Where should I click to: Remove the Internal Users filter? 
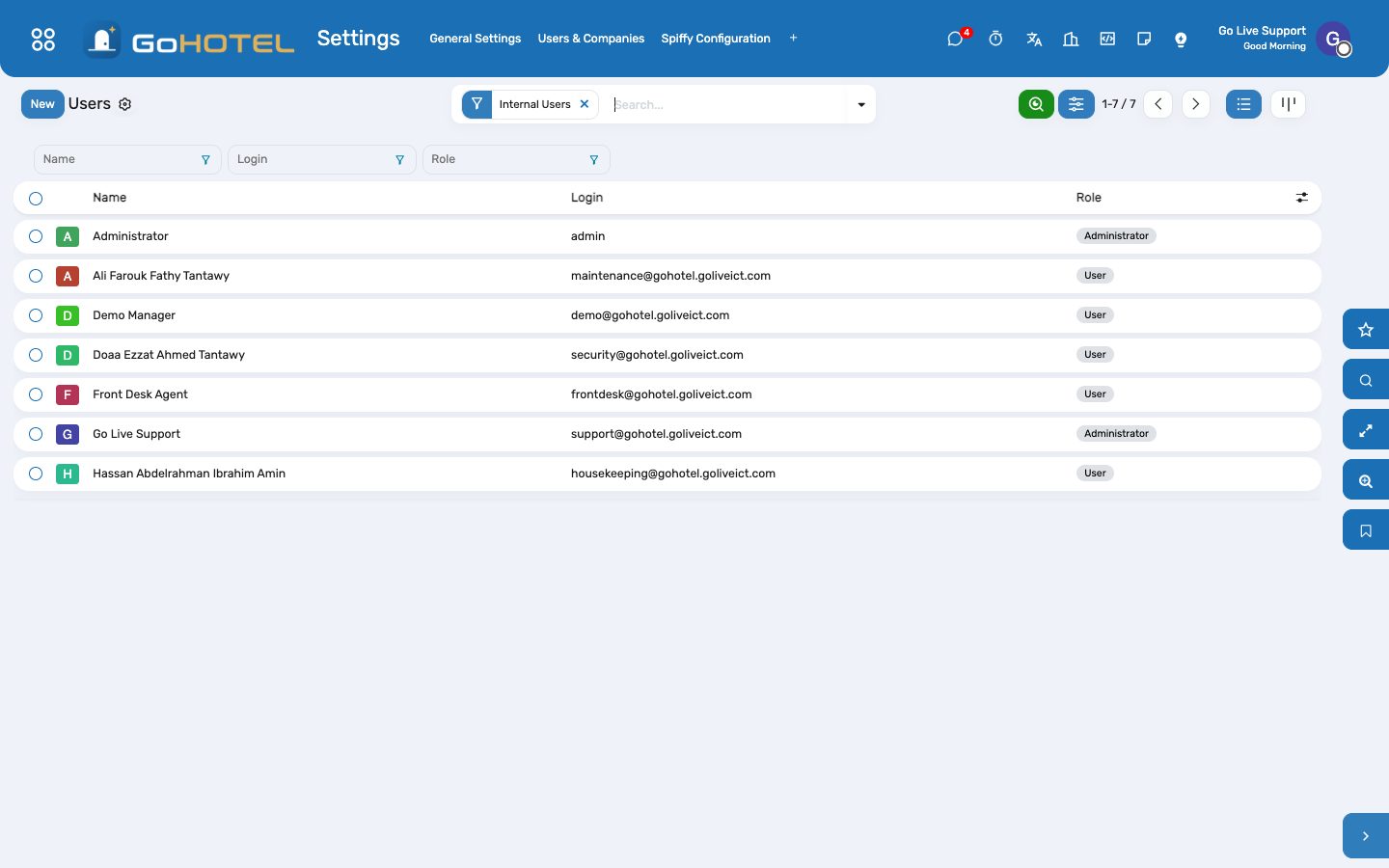click(585, 104)
